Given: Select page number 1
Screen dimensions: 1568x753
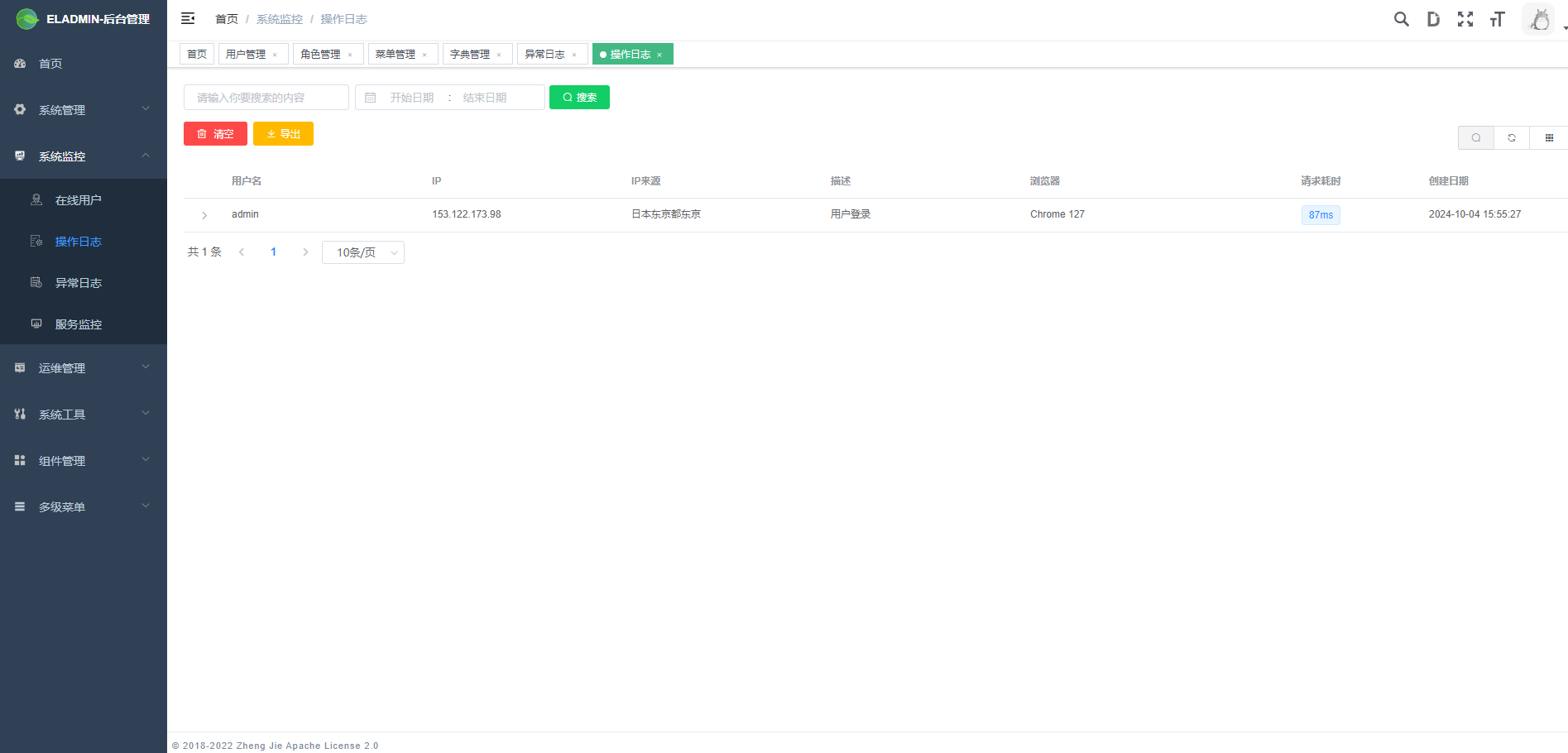Looking at the screenshot, I should pyautogui.click(x=273, y=252).
